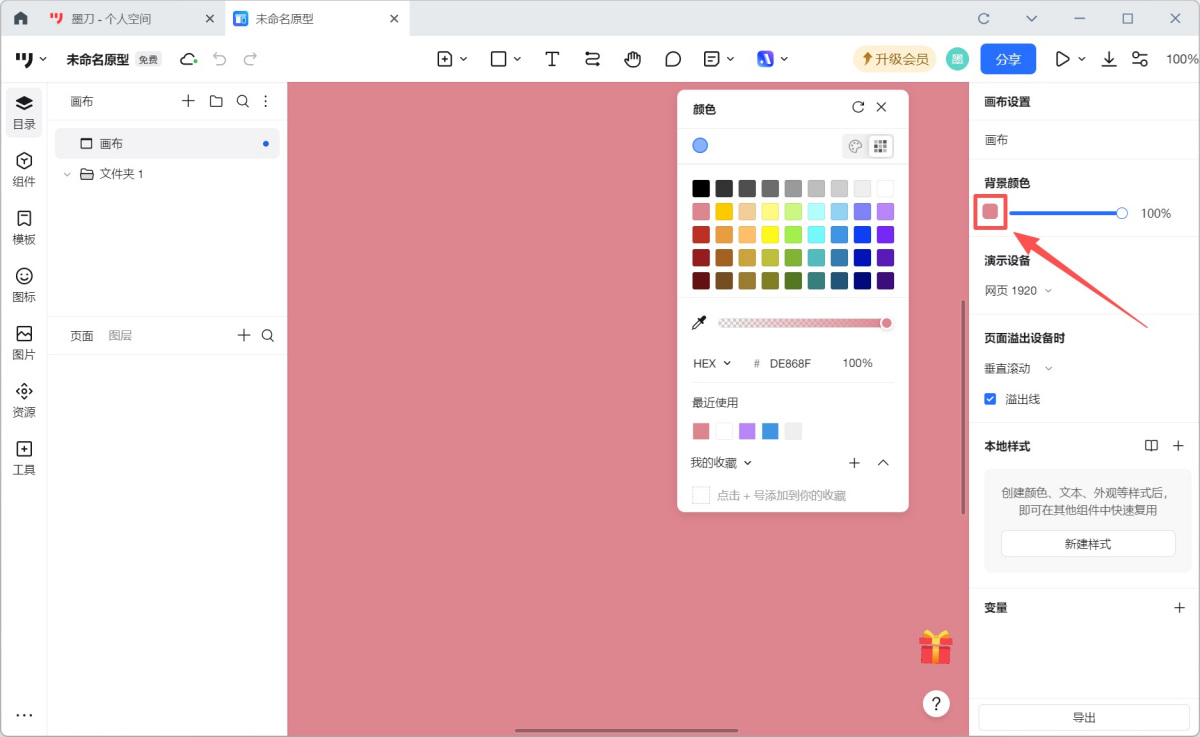
Task: Select the Text tool in toolbar
Action: pos(552,59)
